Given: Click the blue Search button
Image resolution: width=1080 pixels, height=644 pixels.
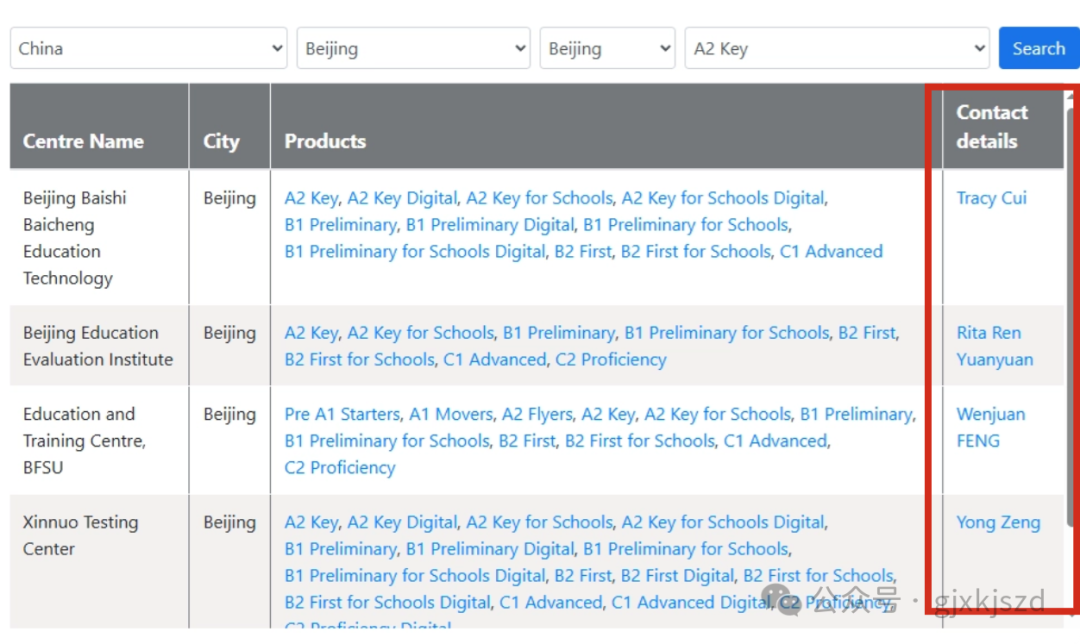Looking at the screenshot, I should pos(1039,48).
